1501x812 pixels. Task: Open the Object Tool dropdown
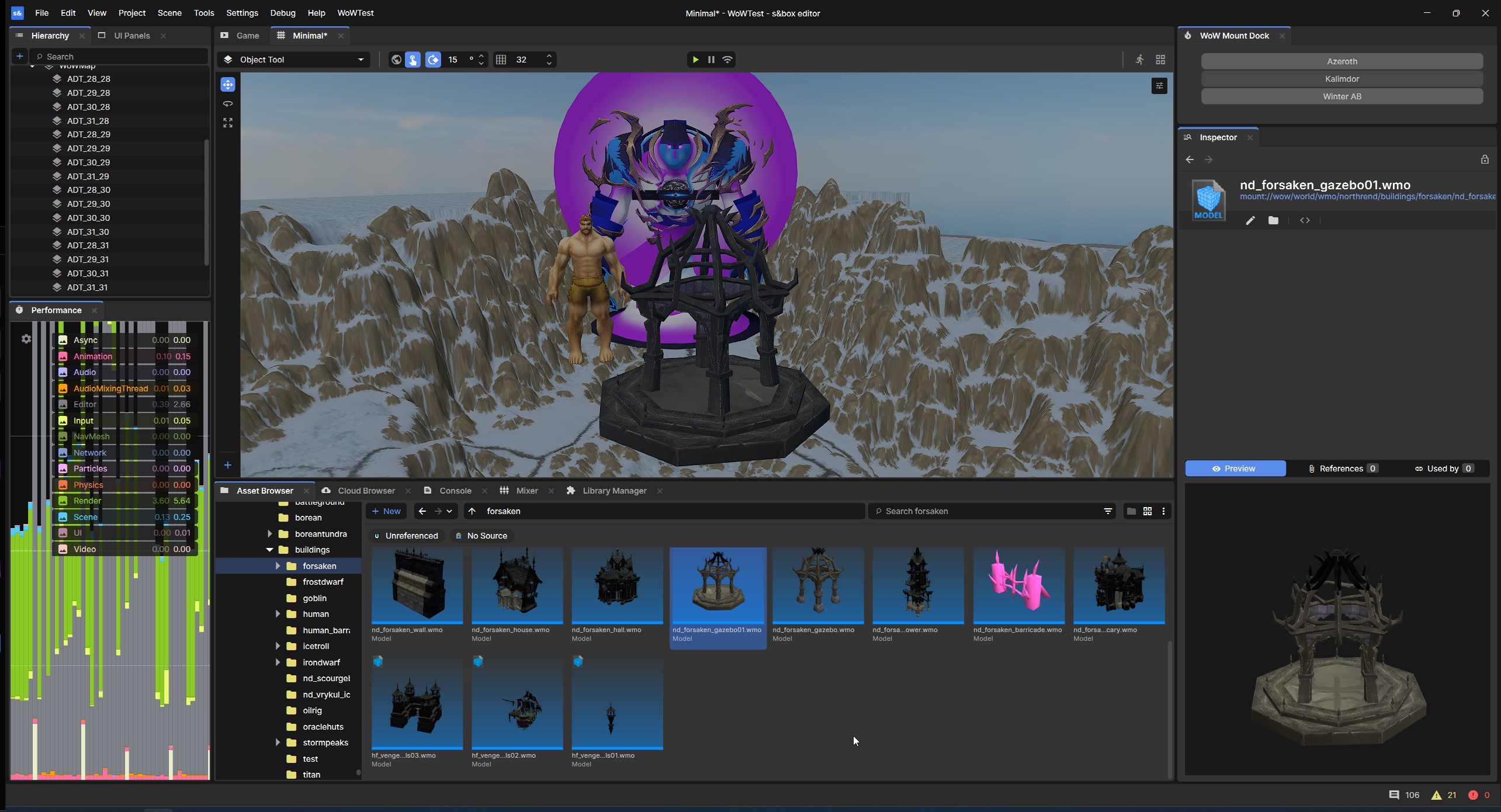coord(294,60)
